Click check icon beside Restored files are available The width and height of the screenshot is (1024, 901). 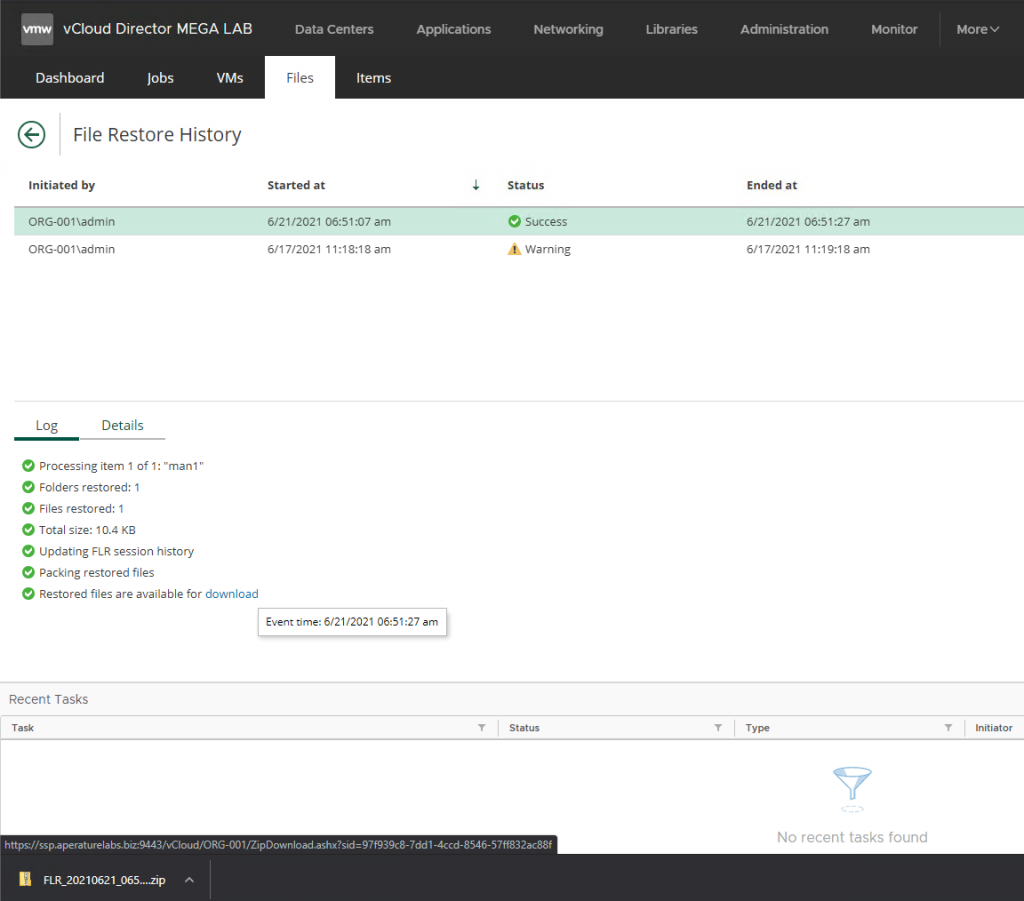[x=28, y=593]
